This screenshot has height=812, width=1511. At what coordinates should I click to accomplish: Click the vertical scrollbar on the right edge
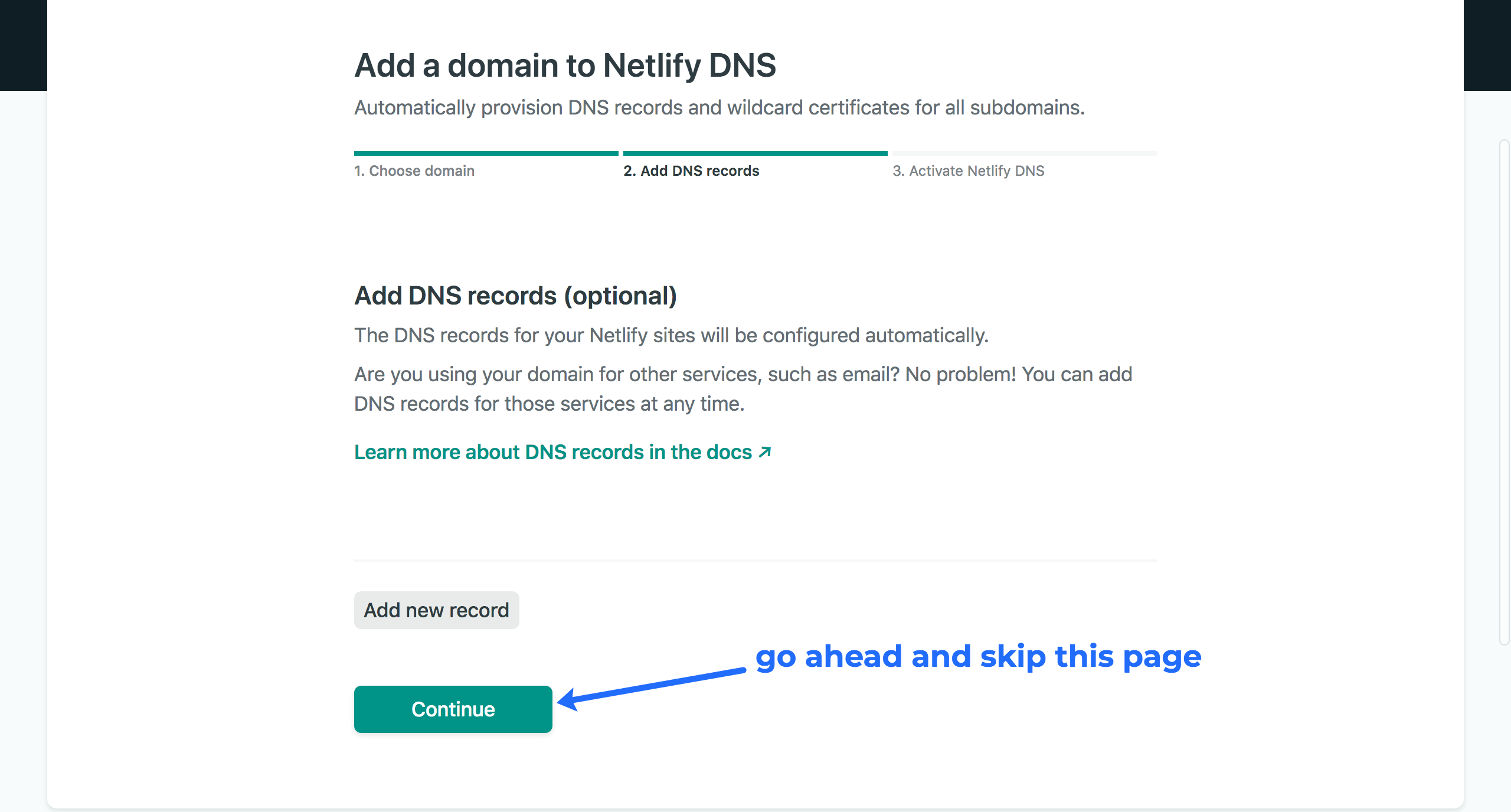(1505, 392)
